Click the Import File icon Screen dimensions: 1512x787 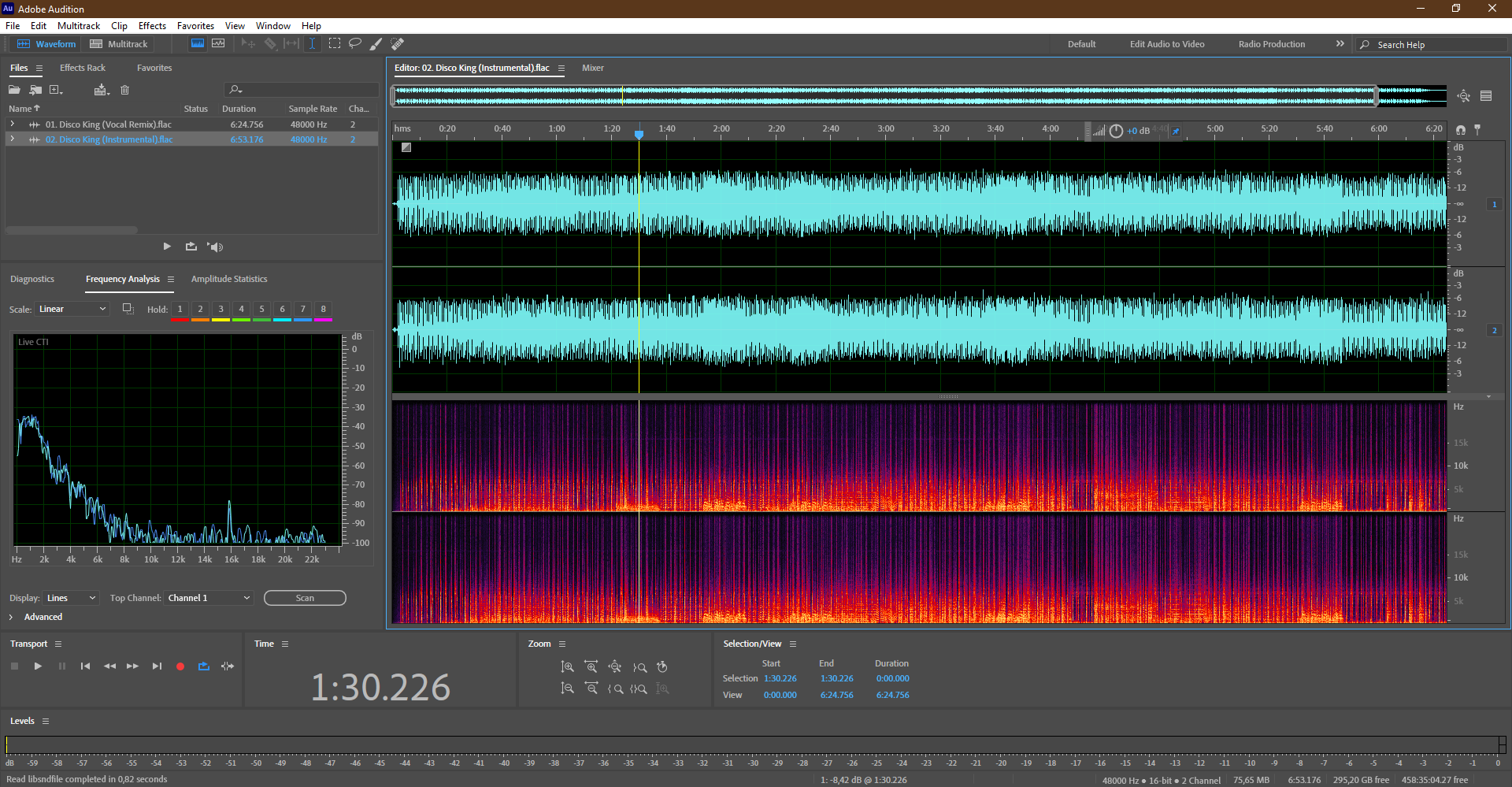click(35, 90)
